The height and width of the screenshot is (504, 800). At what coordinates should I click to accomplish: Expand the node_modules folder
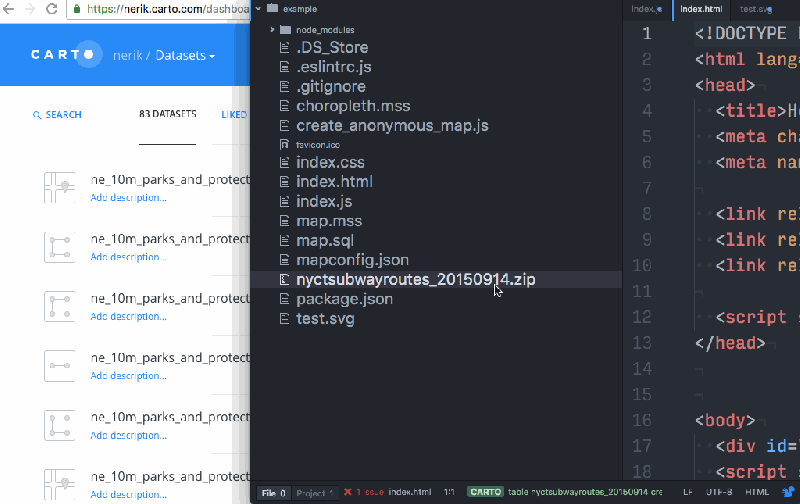click(272, 30)
